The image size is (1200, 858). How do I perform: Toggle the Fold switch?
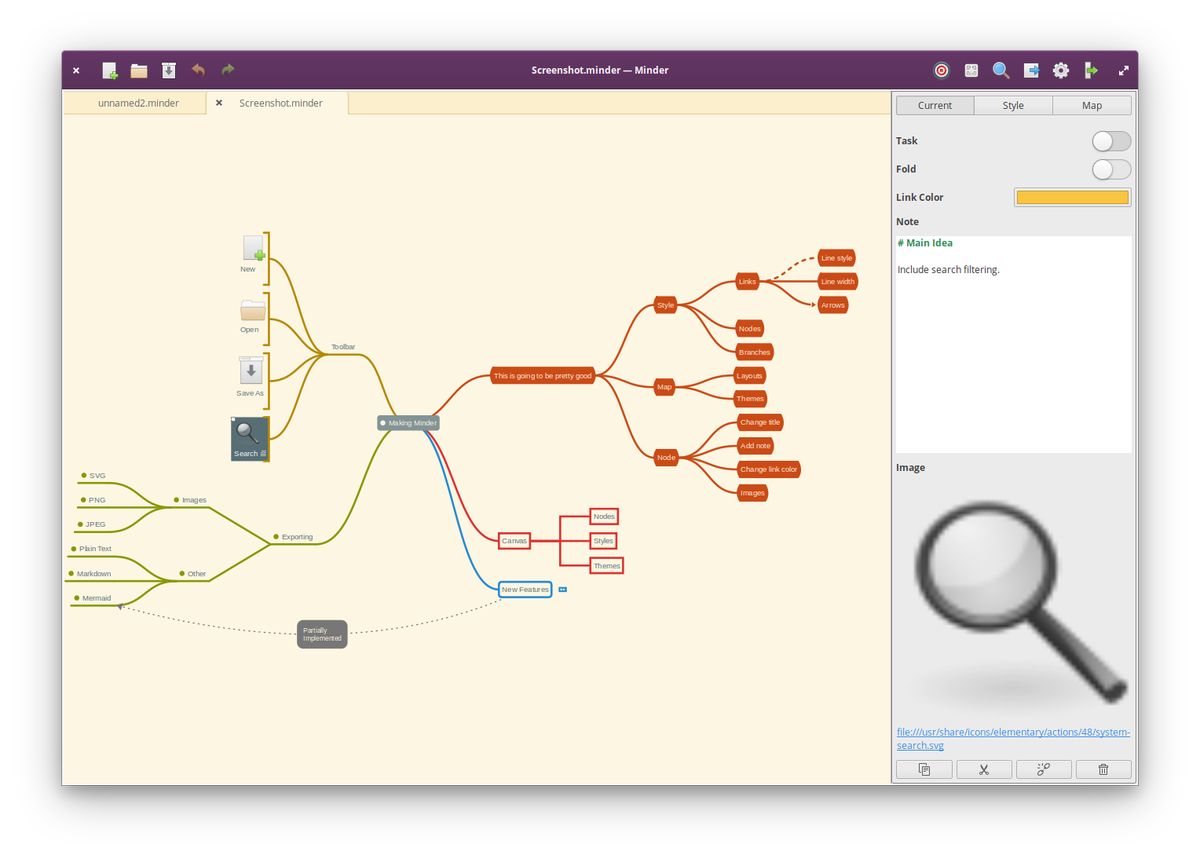(1111, 169)
